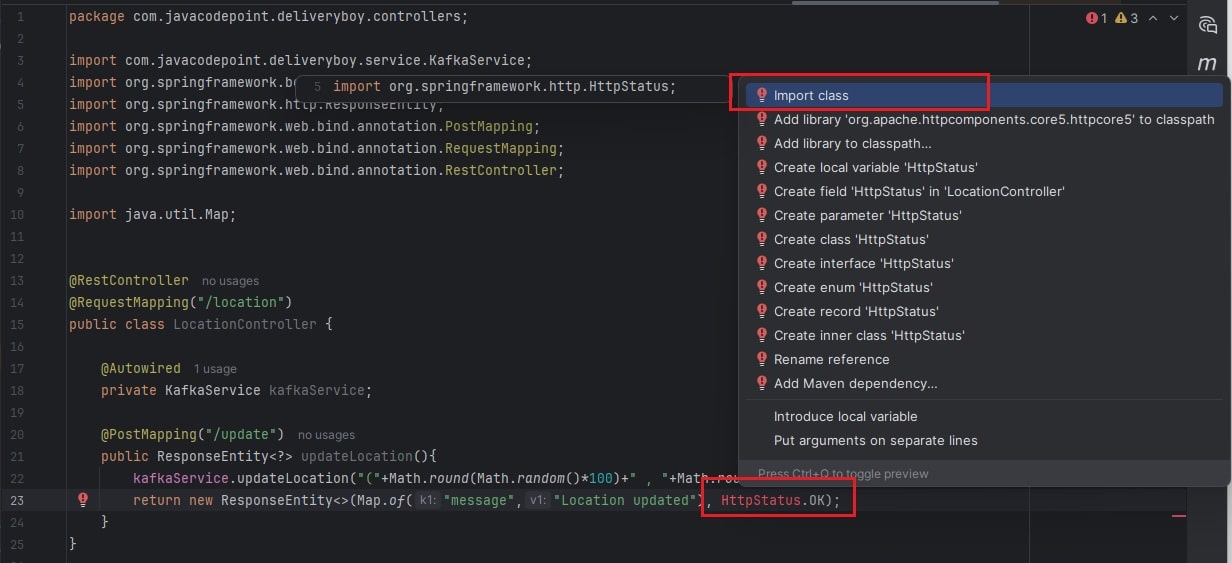The height and width of the screenshot is (563, 1232).
Task: Select 'Import class' quick fix
Action: click(811, 95)
